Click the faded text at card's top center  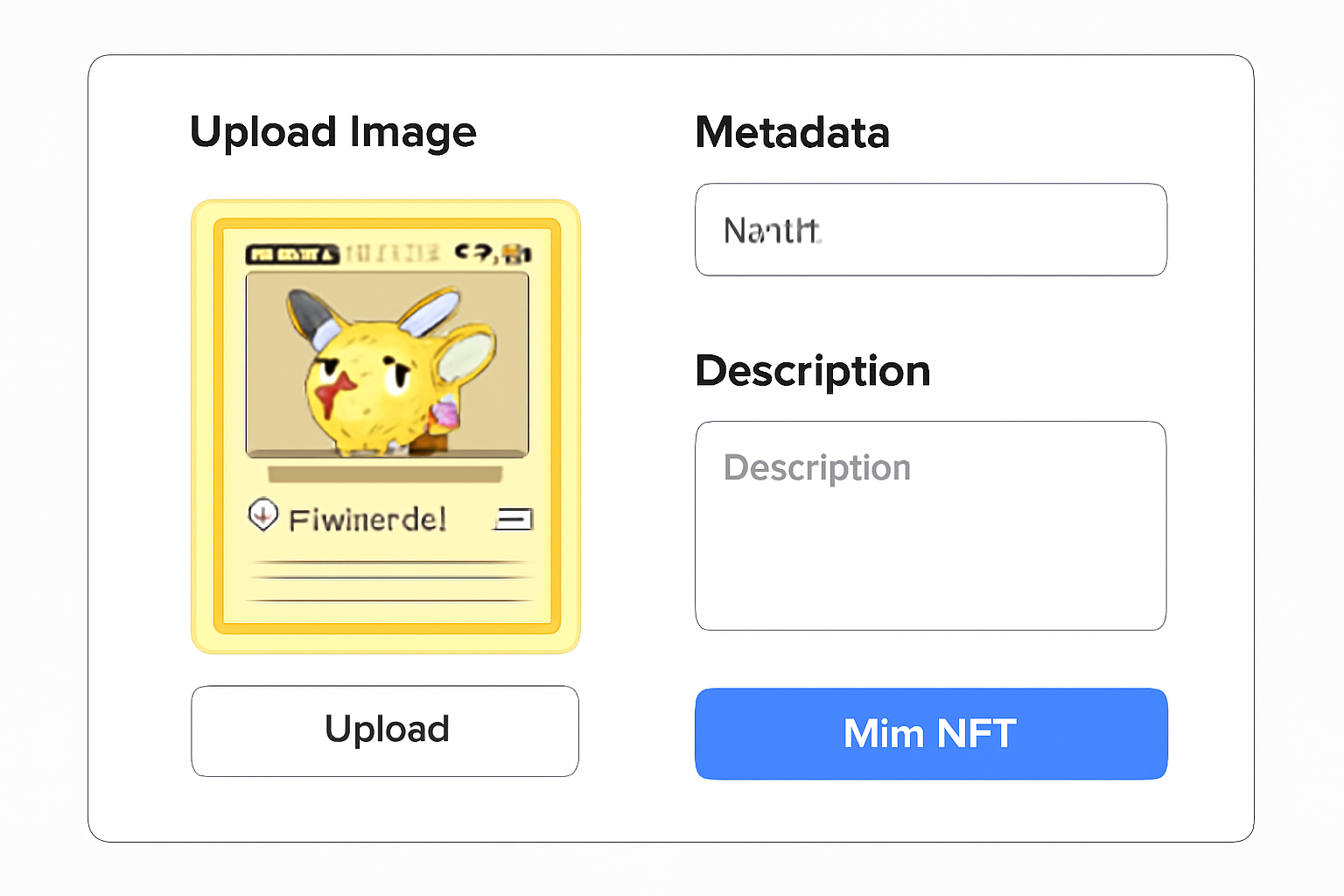click(x=392, y=254)
